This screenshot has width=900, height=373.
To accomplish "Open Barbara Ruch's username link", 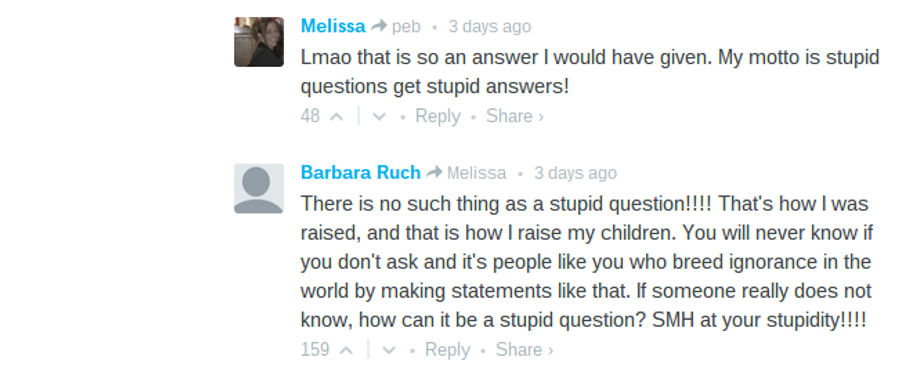I will coord(360,172).
